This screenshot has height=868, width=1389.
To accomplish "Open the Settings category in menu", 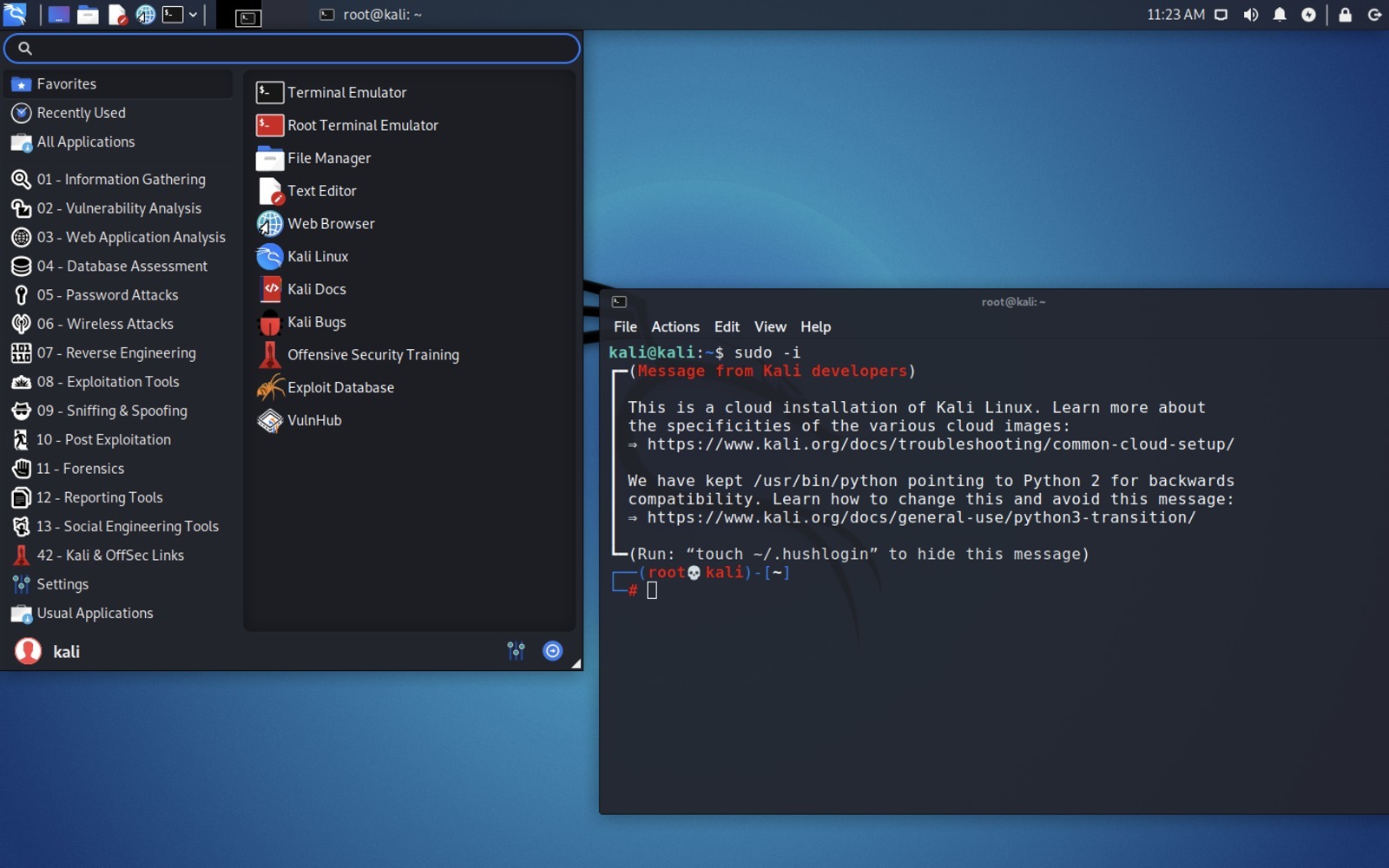I will 118,584.
